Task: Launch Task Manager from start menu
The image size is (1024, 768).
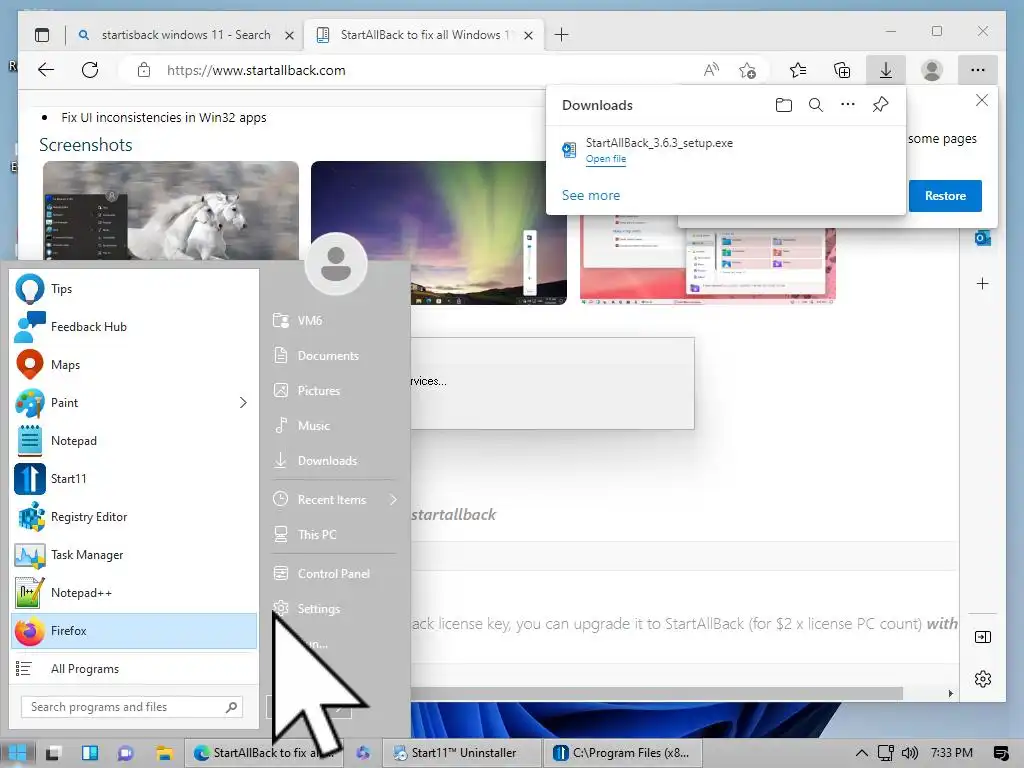Action: click(134, 554)
